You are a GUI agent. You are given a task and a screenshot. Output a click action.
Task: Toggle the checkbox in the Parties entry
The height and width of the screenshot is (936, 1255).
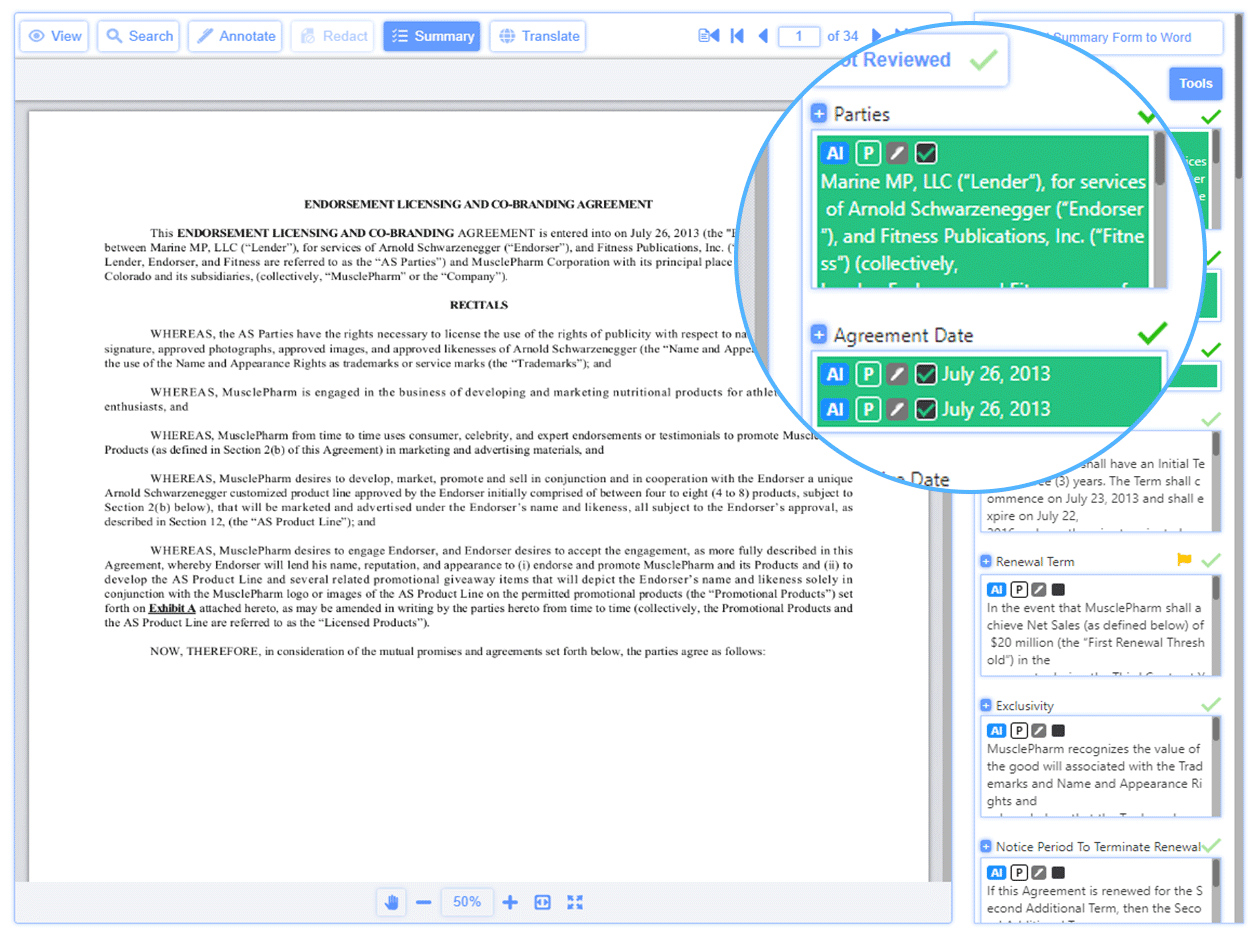[x=926, y=153]
